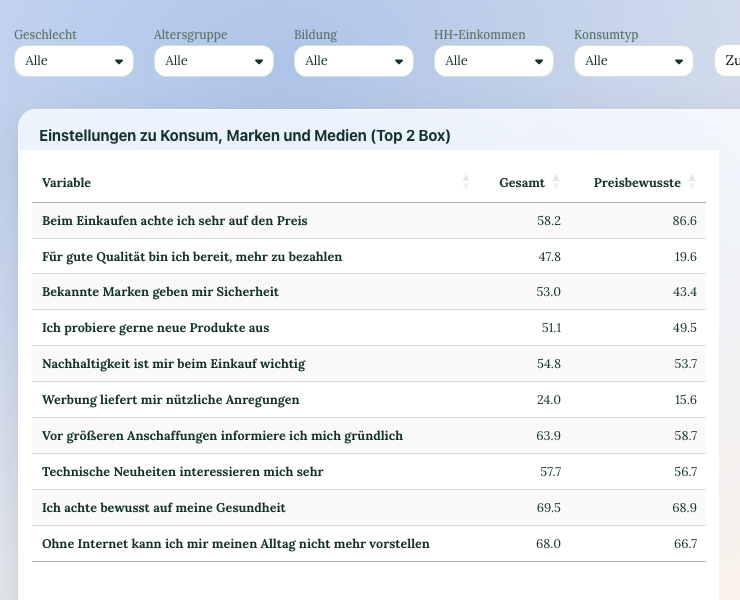The height and width of the screenshot is (600, 740).
Task: Select row 'Vor größeren Anschaffungen informiere ich mich'
Action: click(369, 436)
